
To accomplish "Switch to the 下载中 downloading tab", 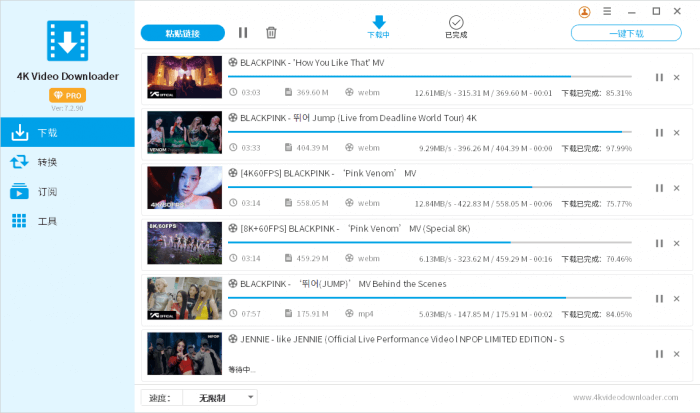I will [379, 27].
